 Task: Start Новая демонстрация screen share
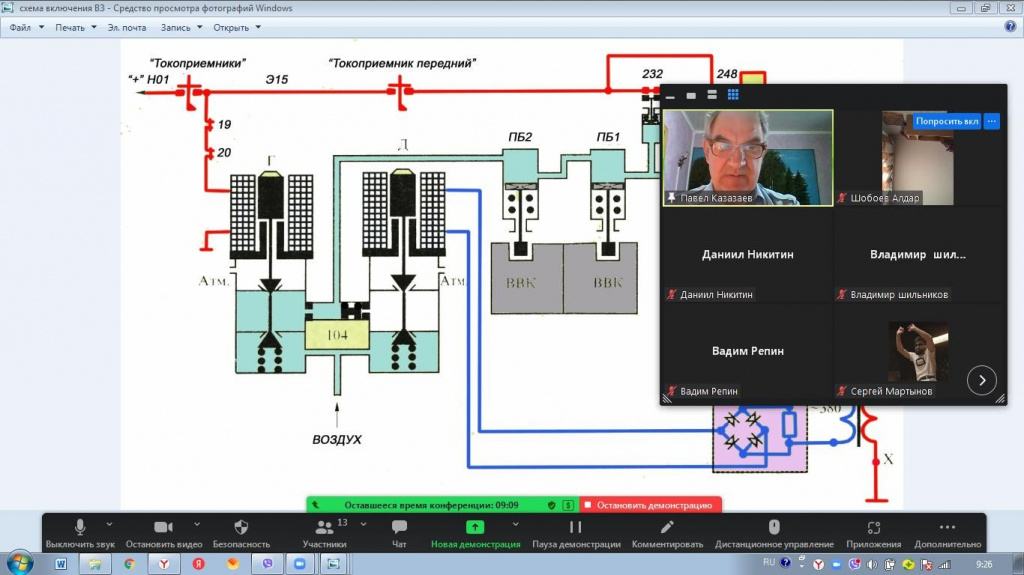click(x=475, y=533)
